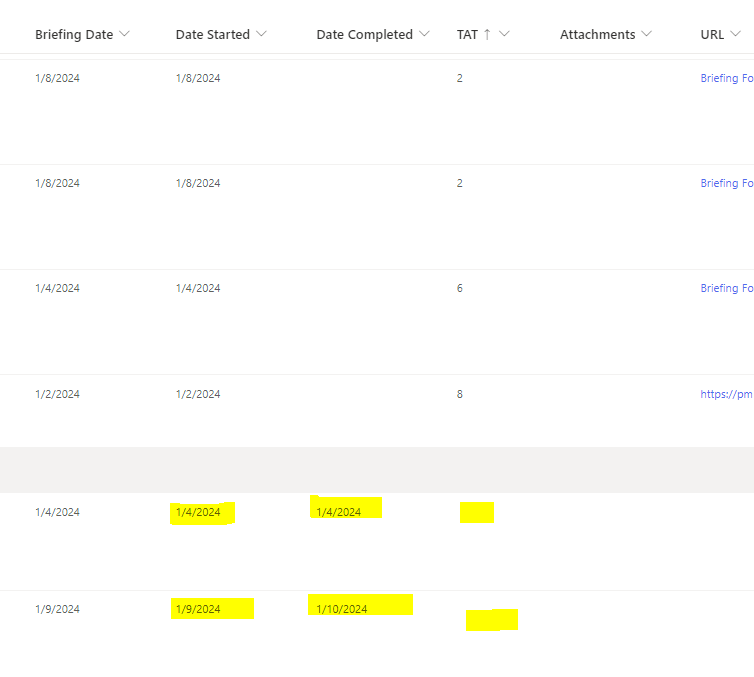This screenshot has width=754, height=677.
Task: Select Briefing Date 1/9/2024 cell
Action: 57,609
